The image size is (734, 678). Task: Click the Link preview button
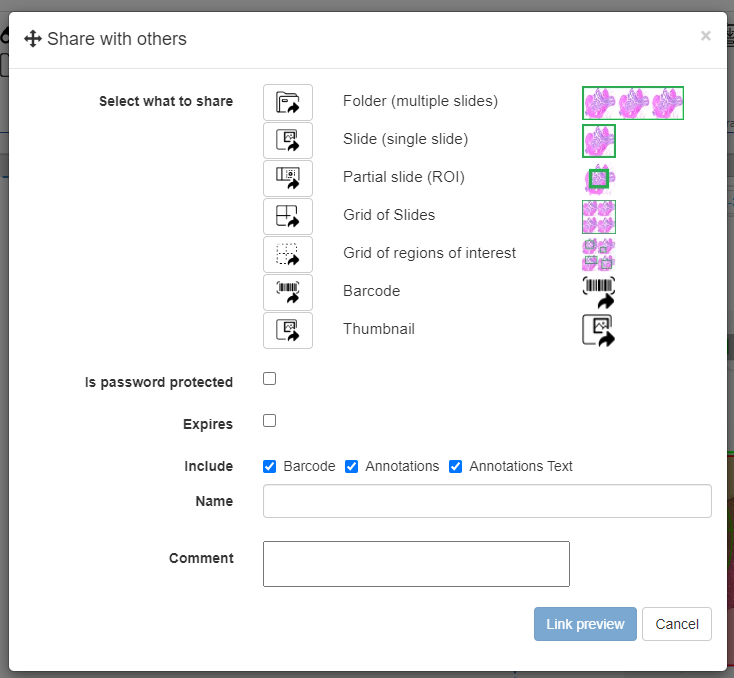point(585,624)
